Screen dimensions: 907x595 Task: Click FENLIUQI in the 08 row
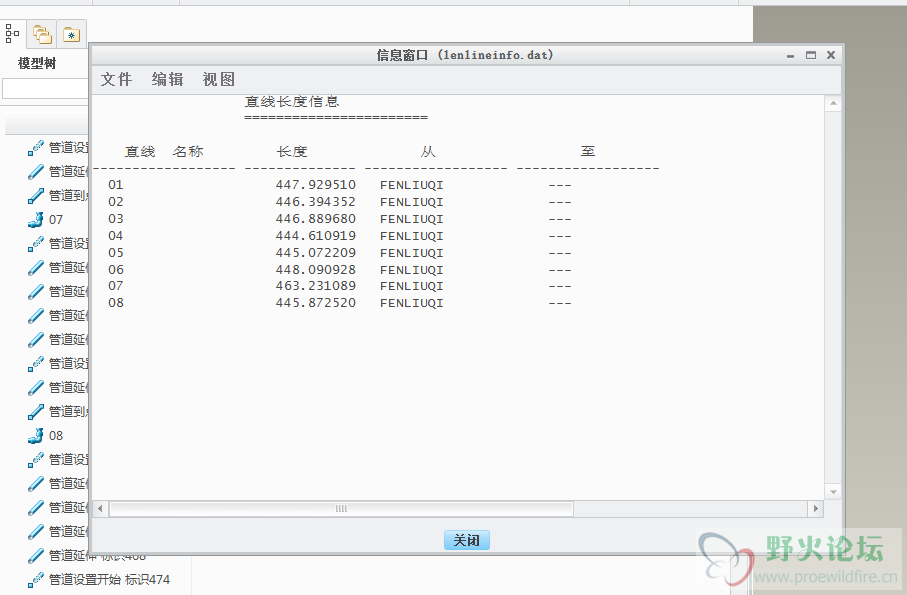(412, 303)
